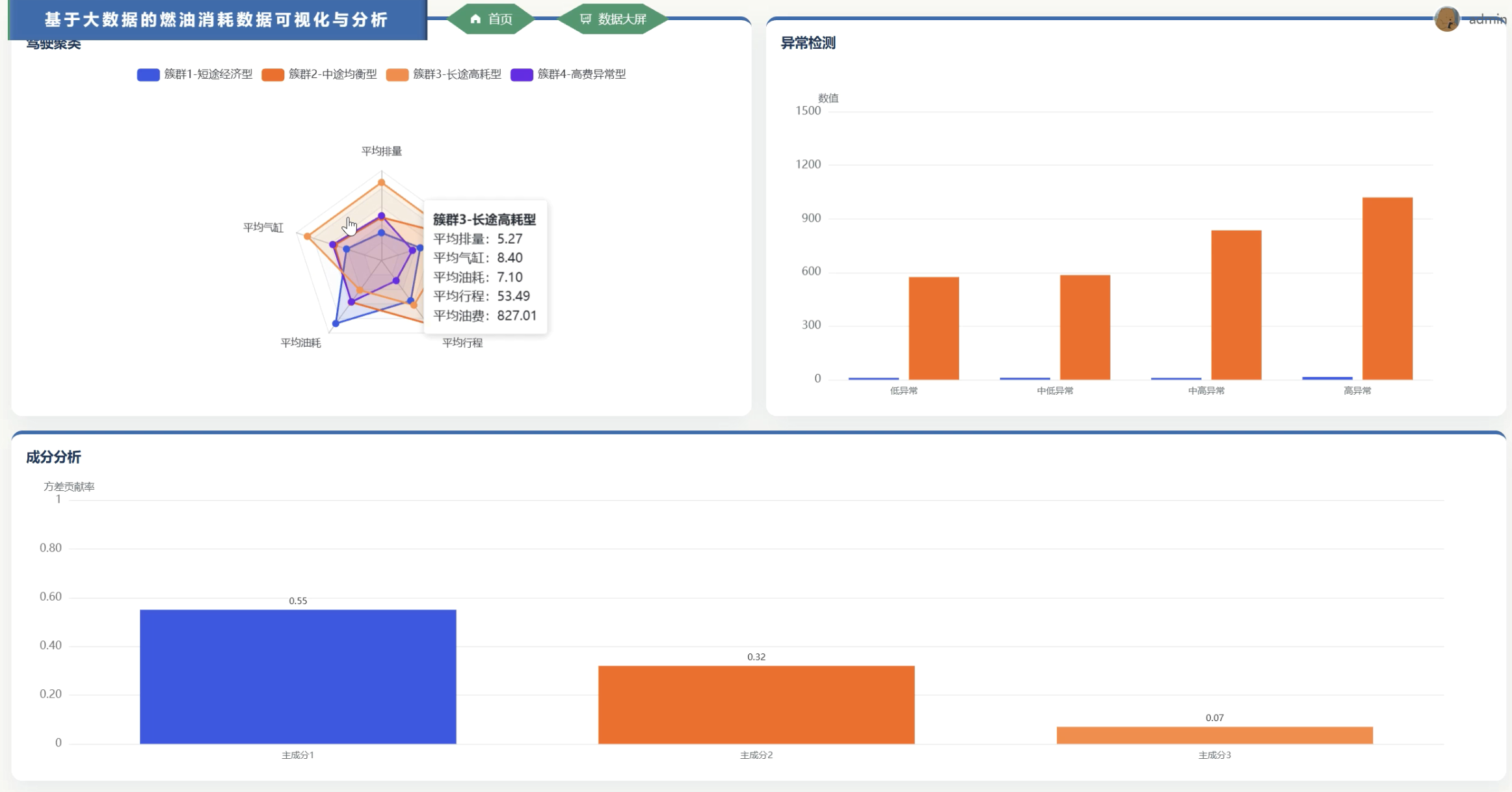Click the 高异常 axis label

pos(1357,391)
